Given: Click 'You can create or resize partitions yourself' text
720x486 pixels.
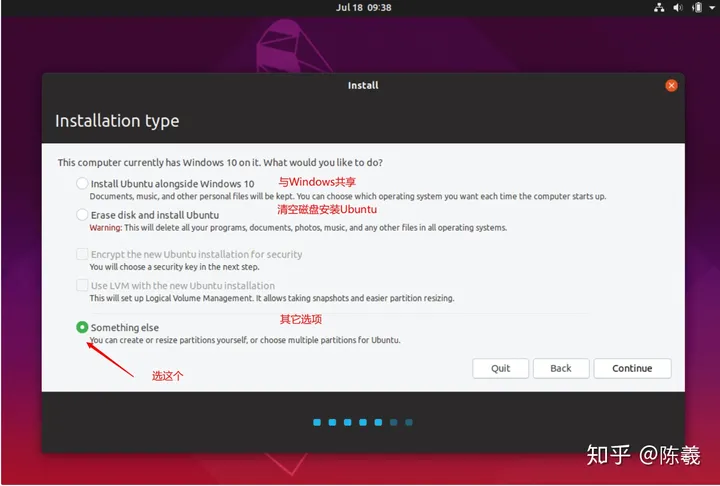Looking at the screenshot, I should (245, 340).
